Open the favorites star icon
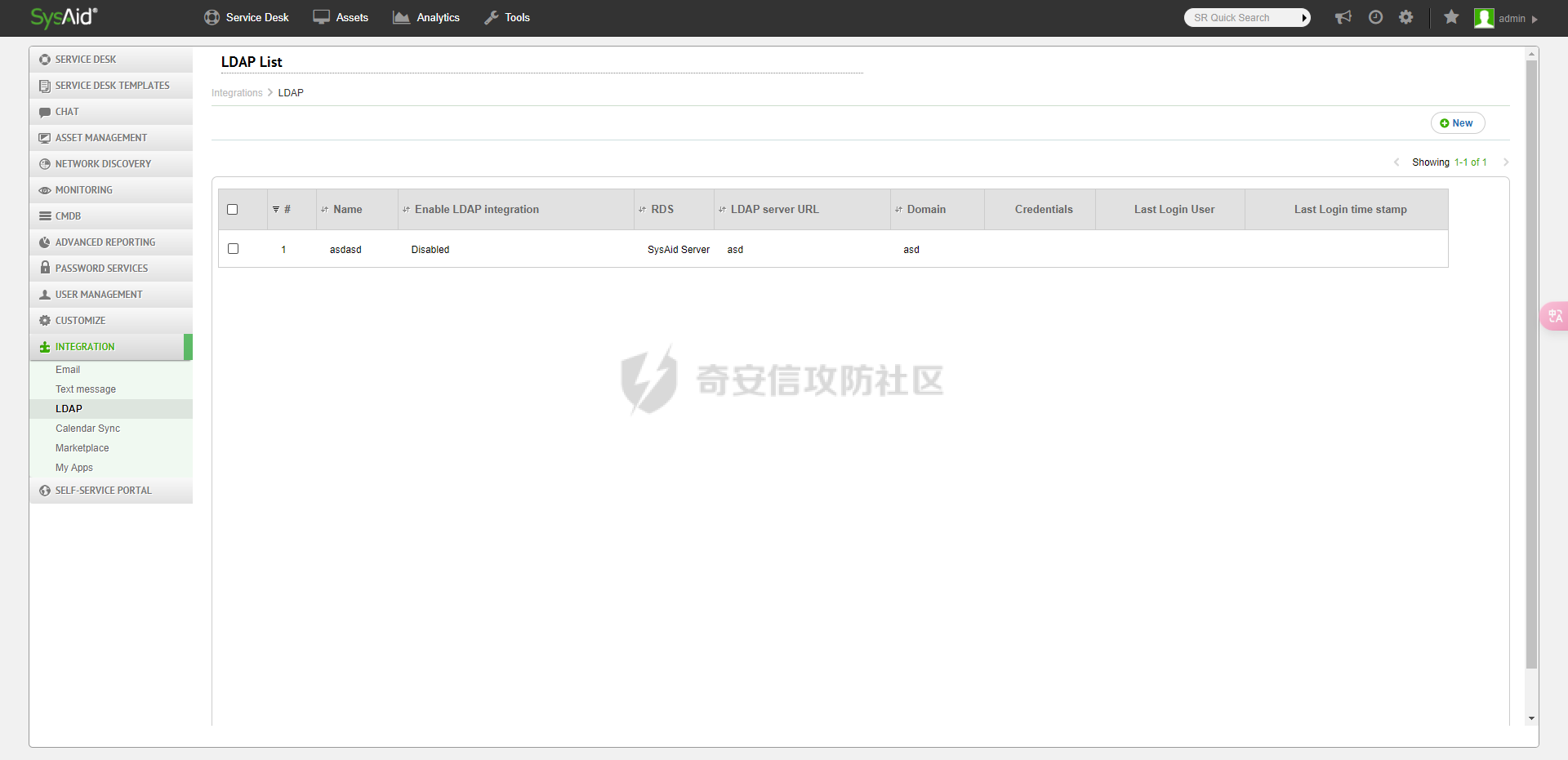Screen dimensions: 1568x760 [x=1451, y=17]
